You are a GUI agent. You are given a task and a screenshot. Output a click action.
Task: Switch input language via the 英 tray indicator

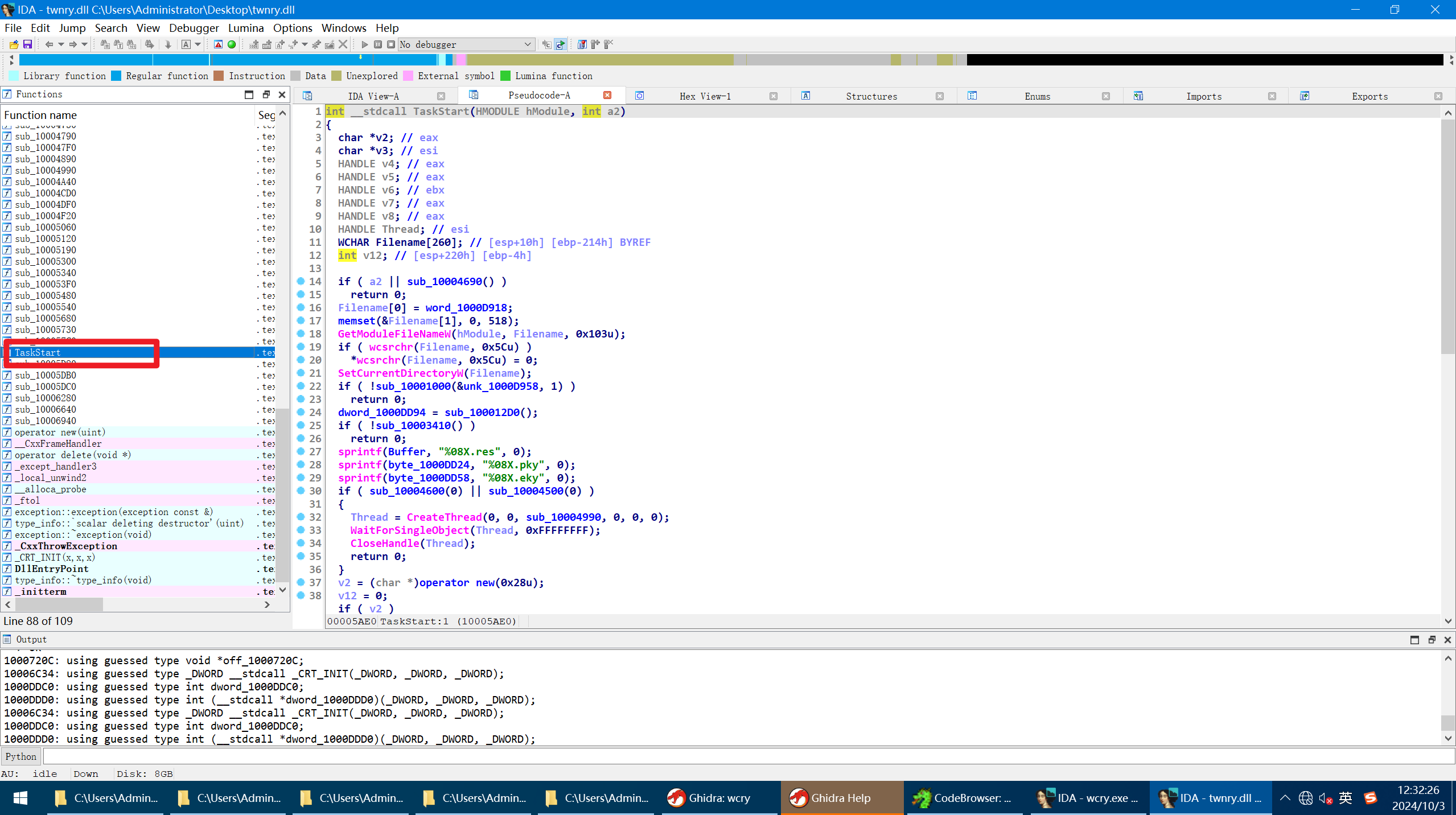pyautogui.click(x=1345, y=797)
